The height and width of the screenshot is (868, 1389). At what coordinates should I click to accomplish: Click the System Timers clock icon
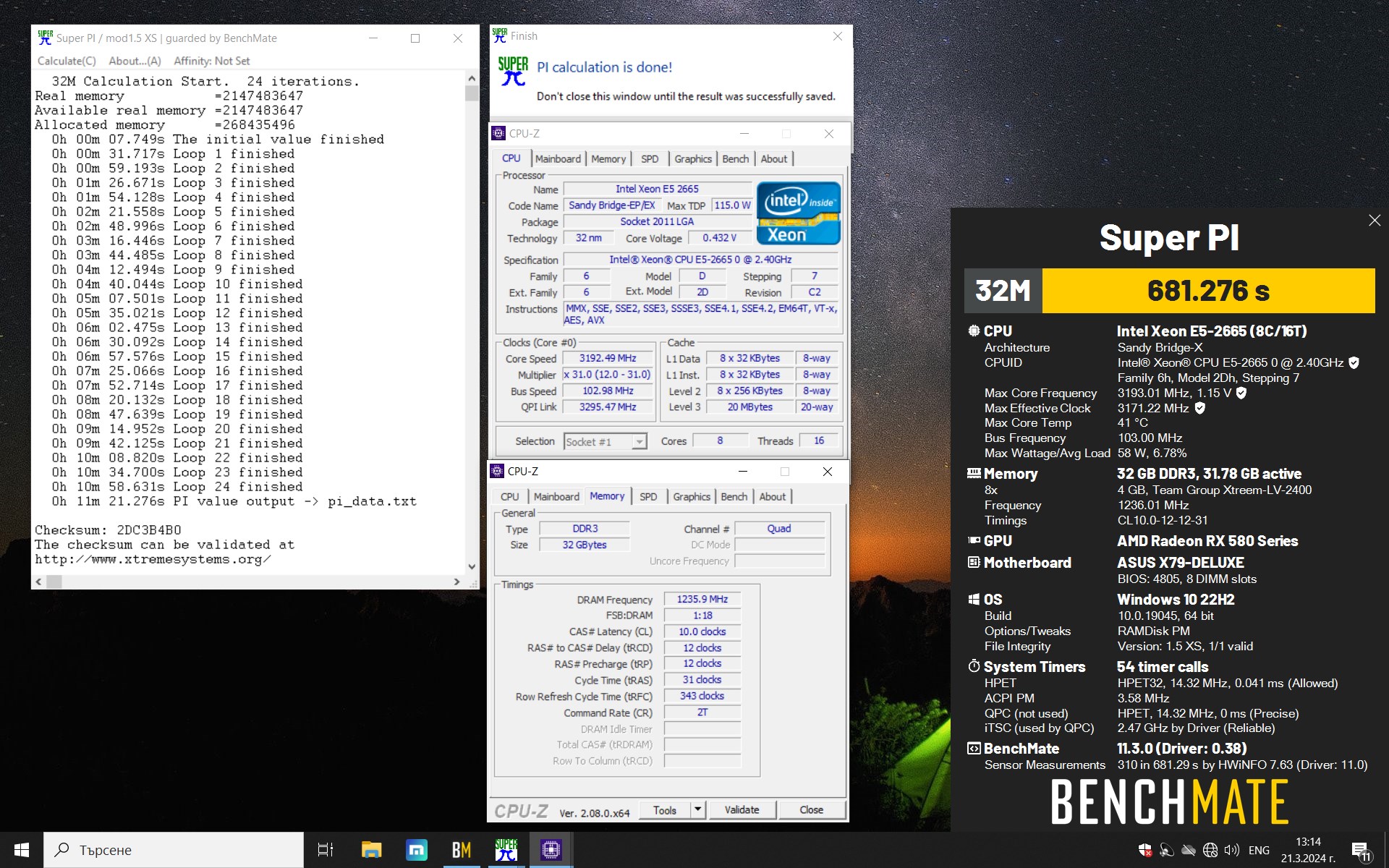(974, 666)
